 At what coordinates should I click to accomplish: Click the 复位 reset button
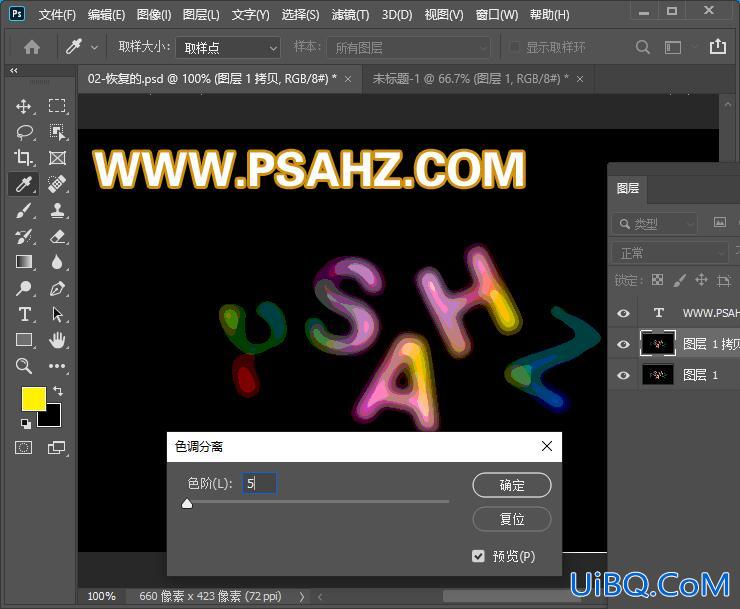coord(512,519)
